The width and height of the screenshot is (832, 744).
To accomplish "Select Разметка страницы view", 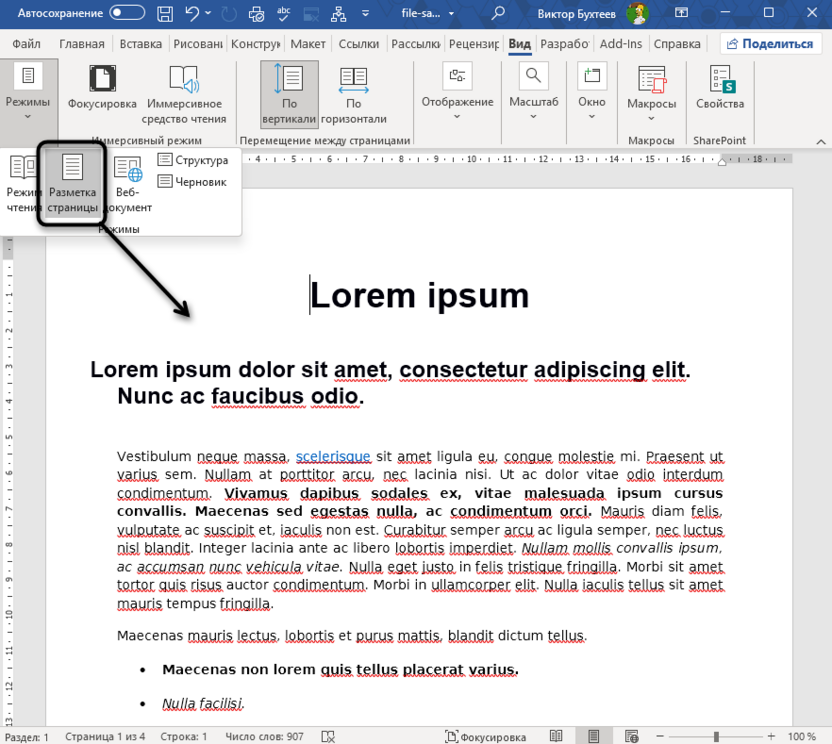I will (73, 184).
